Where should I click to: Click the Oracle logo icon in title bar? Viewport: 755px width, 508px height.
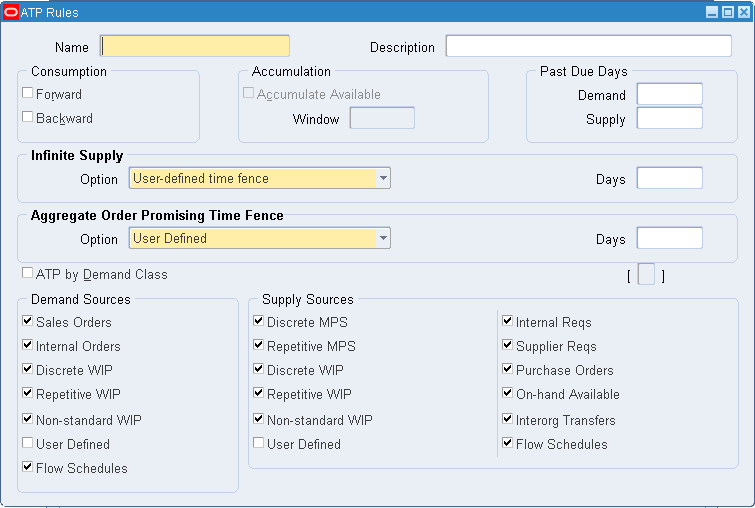coord(11,13)
